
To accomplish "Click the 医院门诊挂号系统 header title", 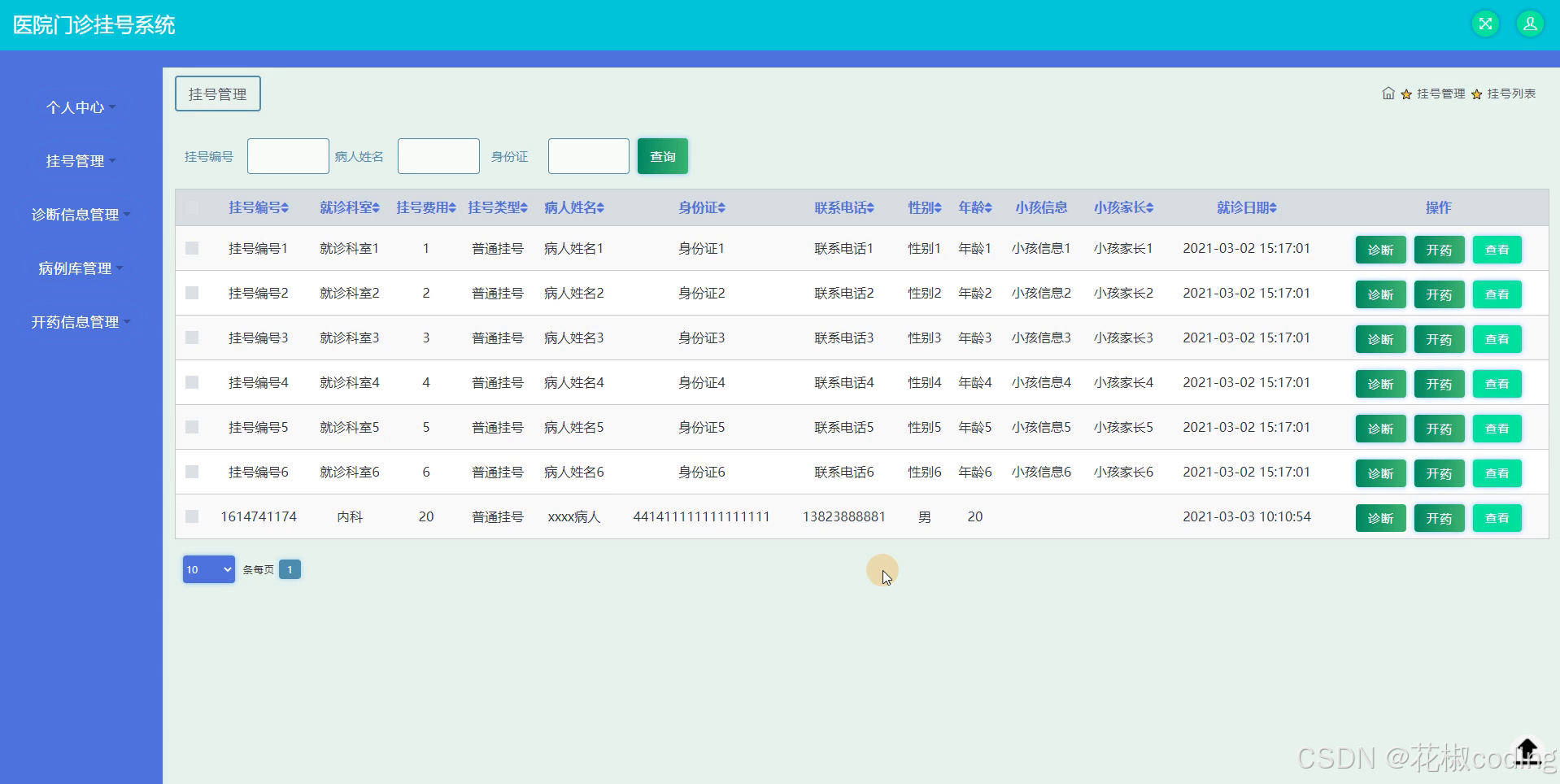I will [x=94, y=25].
